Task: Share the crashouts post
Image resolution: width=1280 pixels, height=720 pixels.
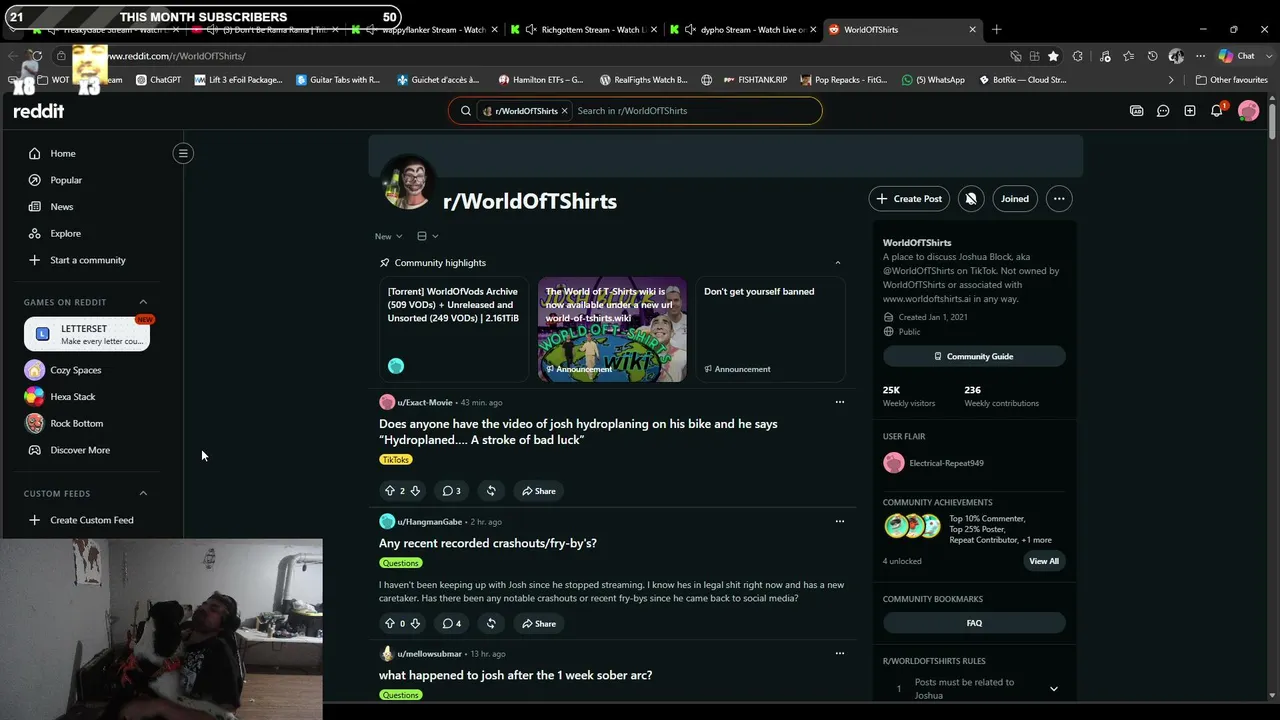Action: tap(538, 624)
